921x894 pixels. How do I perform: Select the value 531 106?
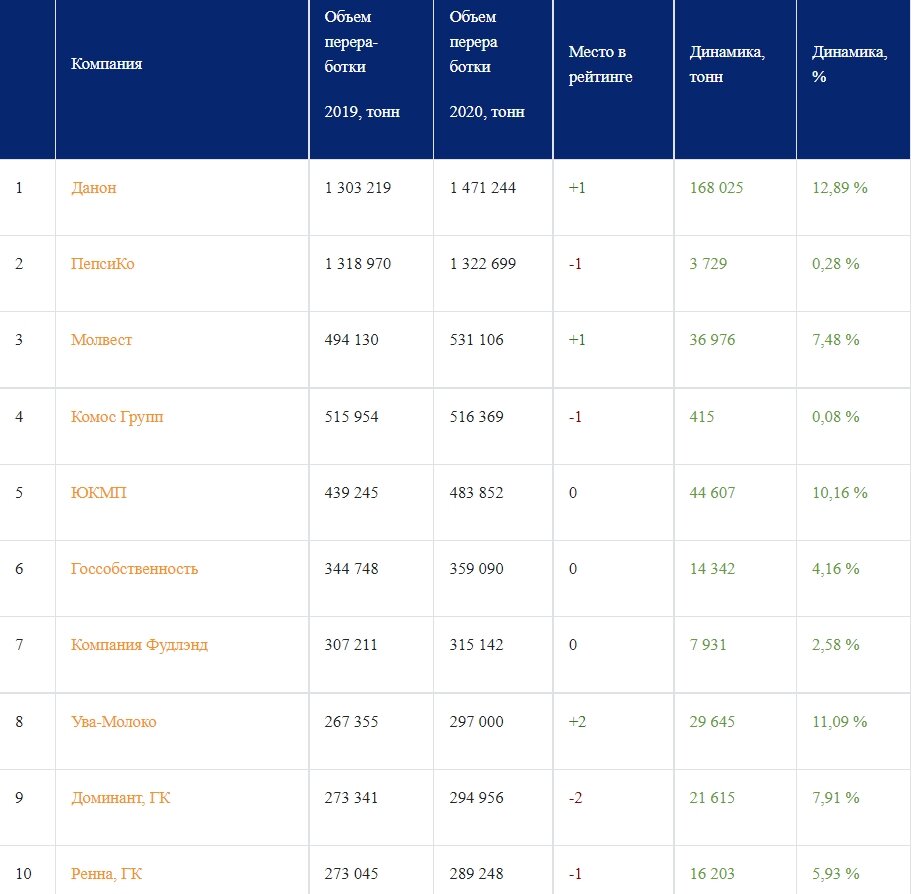click(x=477, y=340)
